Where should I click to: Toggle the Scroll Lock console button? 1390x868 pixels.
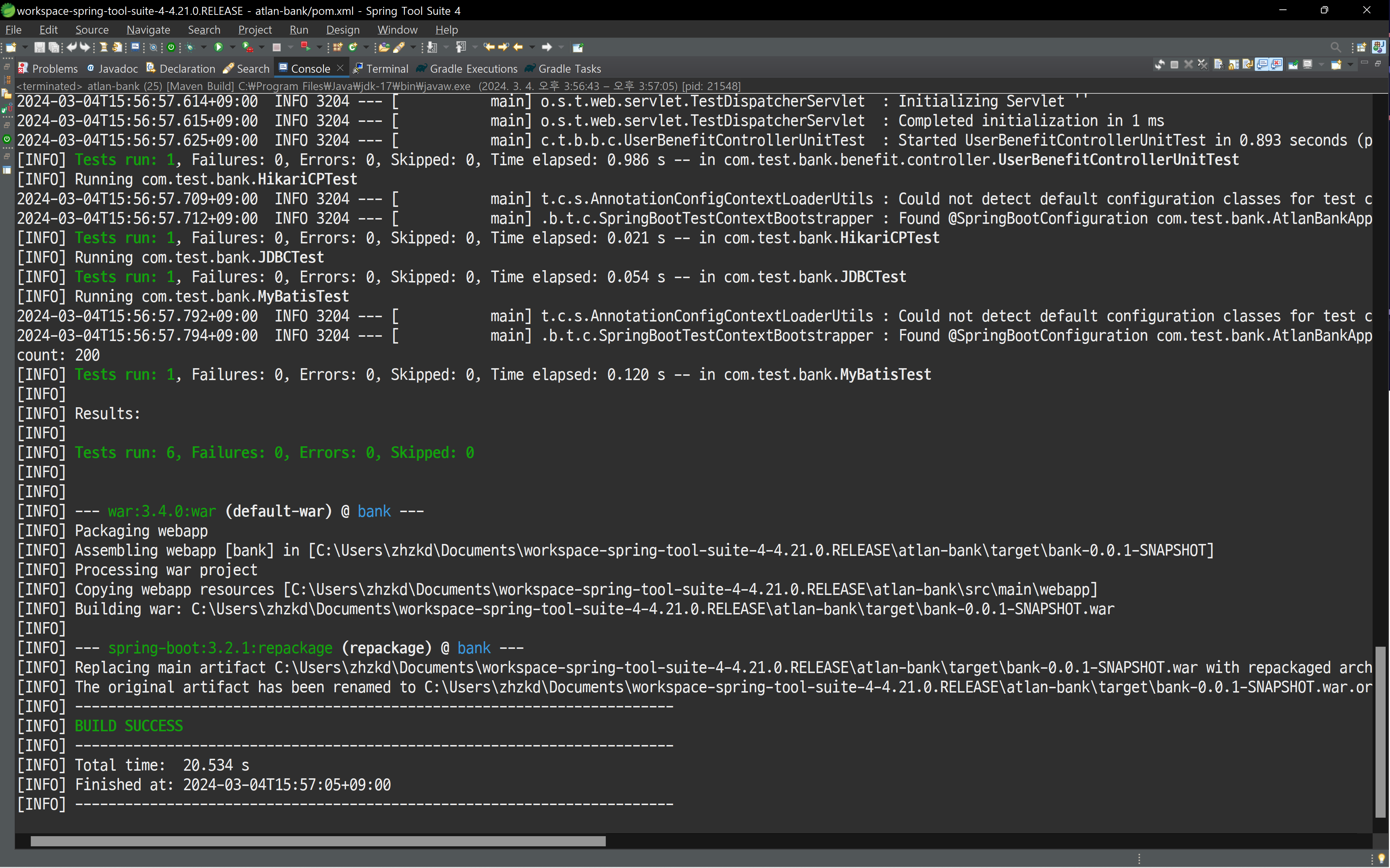click(x=1234, y=64)
